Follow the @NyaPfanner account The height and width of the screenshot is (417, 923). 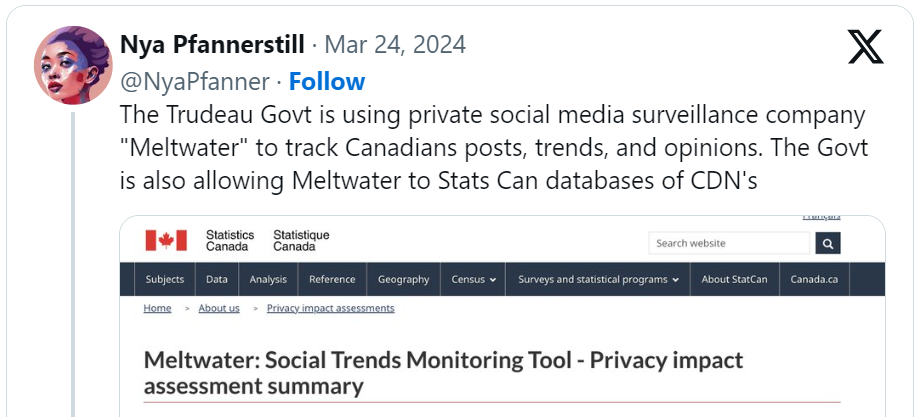(x=327, y=81)
